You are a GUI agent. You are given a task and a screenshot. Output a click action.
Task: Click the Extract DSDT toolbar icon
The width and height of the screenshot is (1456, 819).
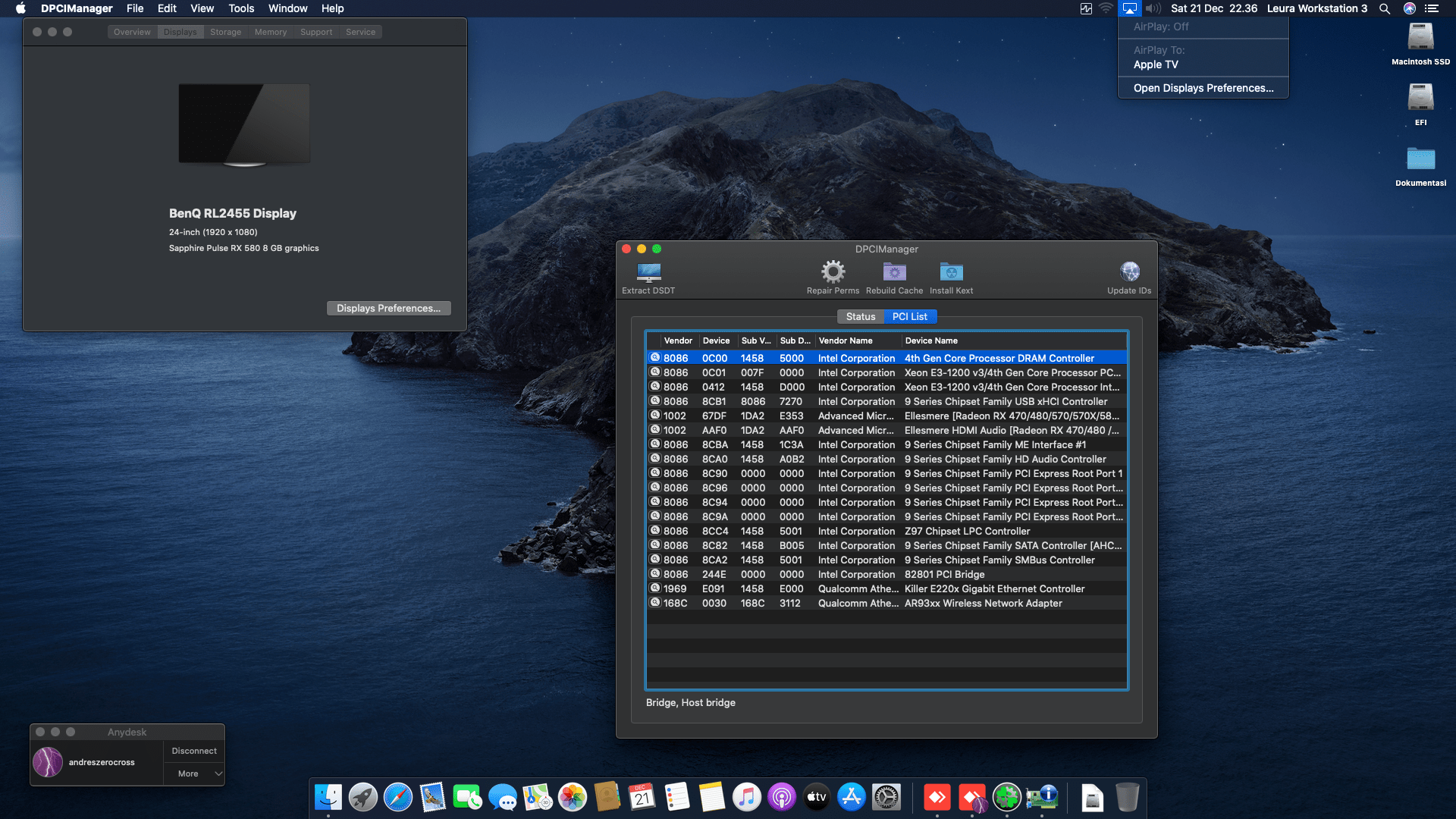click(x=648, y=272)
